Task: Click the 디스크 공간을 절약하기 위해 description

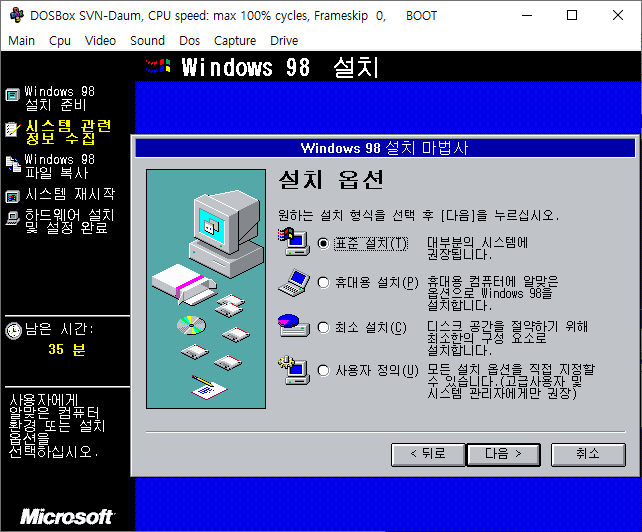Action: (508, 338)
